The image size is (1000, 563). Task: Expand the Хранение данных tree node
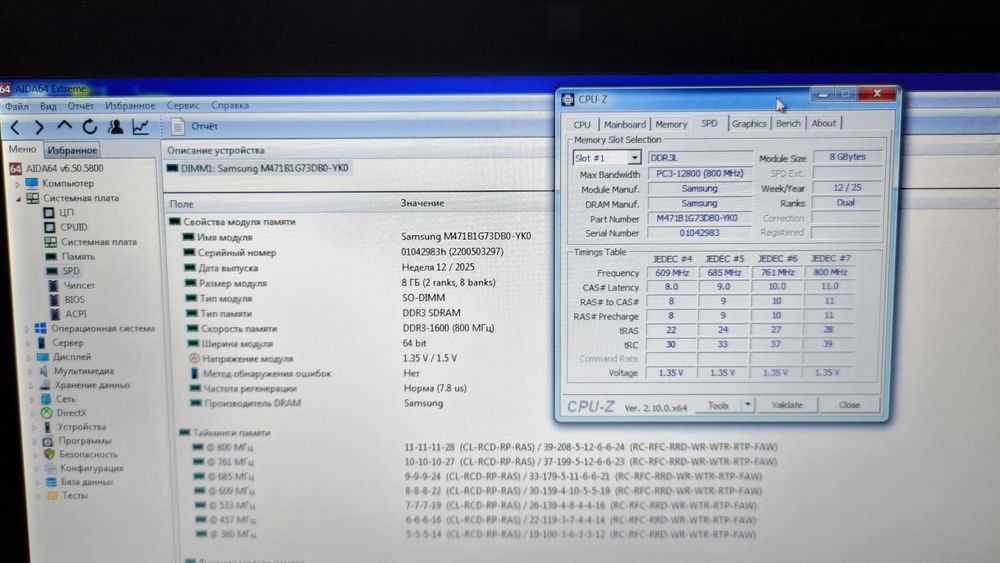click(x=32, y=385)
